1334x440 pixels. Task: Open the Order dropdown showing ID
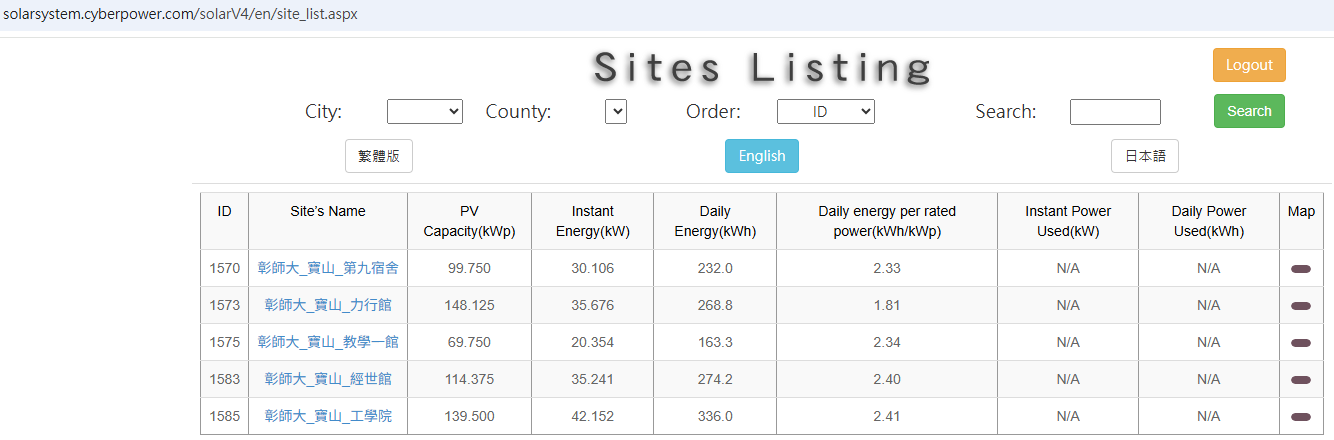[825, 112]
